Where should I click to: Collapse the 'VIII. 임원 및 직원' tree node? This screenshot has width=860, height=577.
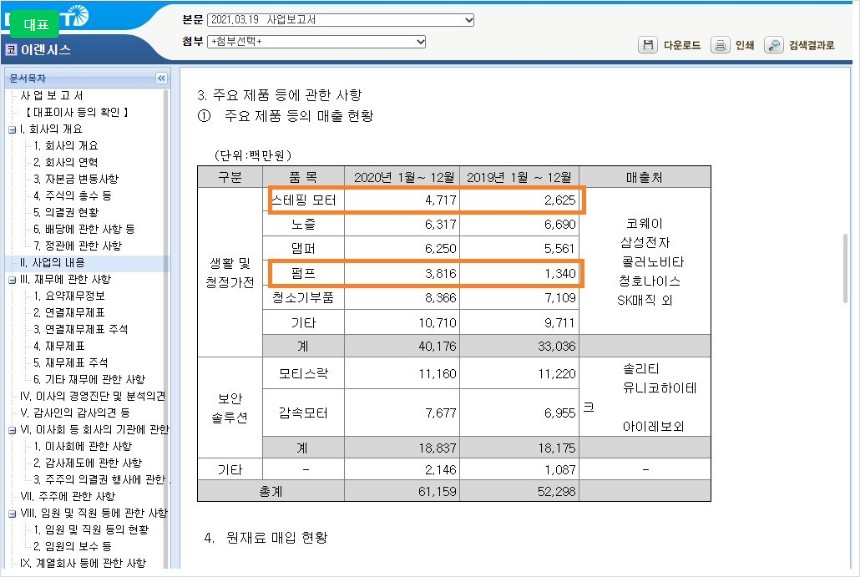11,513
